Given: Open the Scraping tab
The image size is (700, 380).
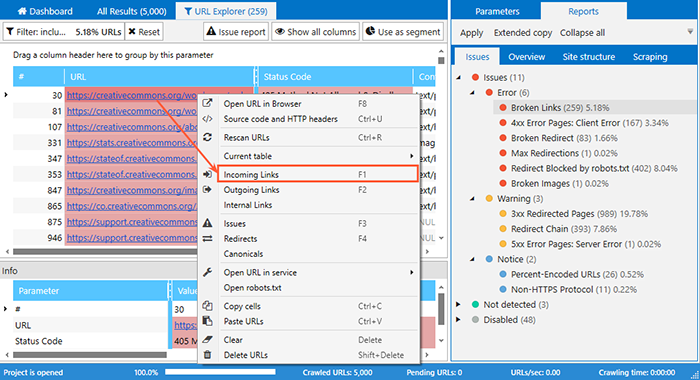Looking at the screenshot, I should pos(650,57).
